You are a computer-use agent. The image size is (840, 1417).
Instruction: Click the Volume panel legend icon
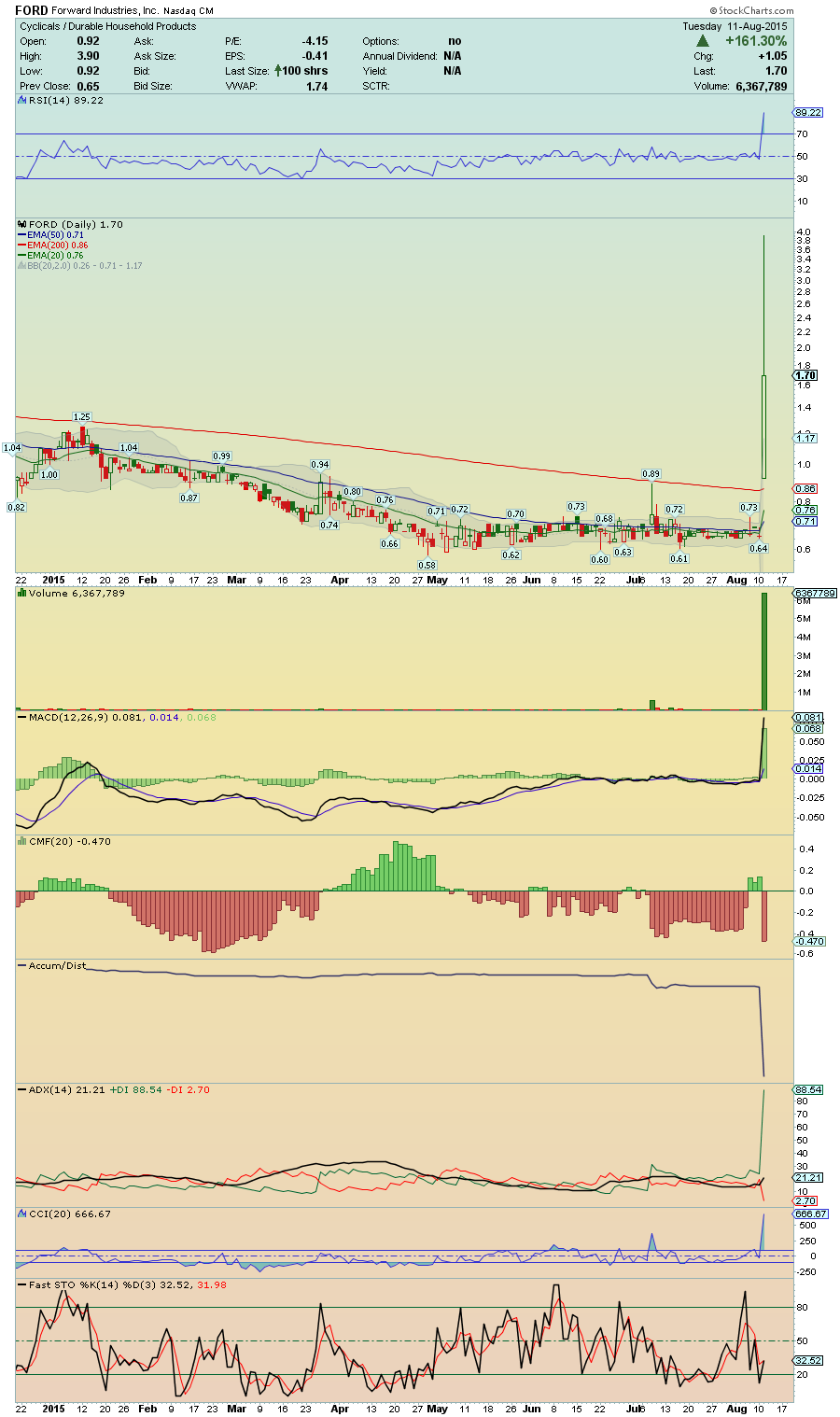22,594
